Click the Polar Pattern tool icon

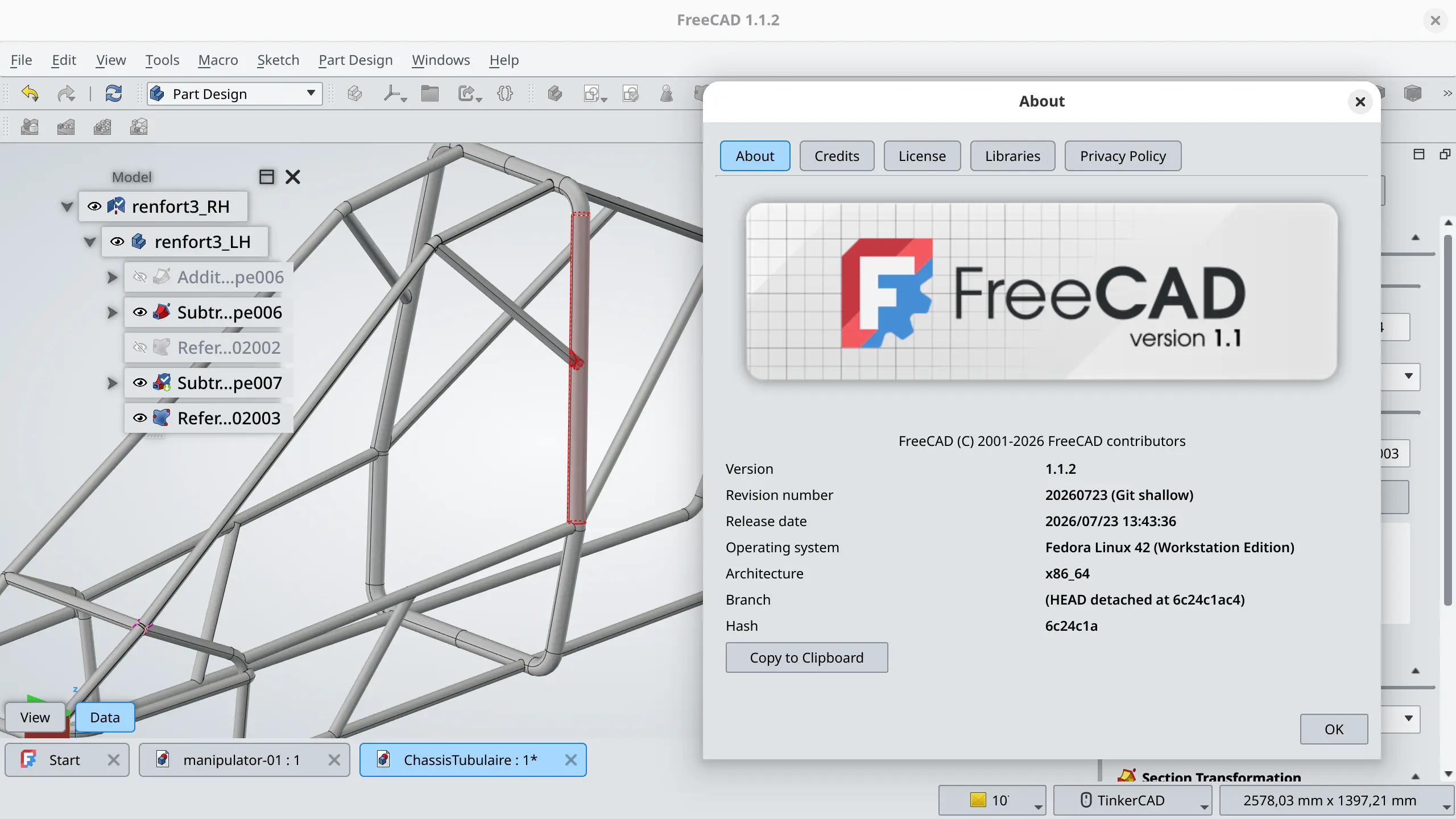[x=102, y=126]
